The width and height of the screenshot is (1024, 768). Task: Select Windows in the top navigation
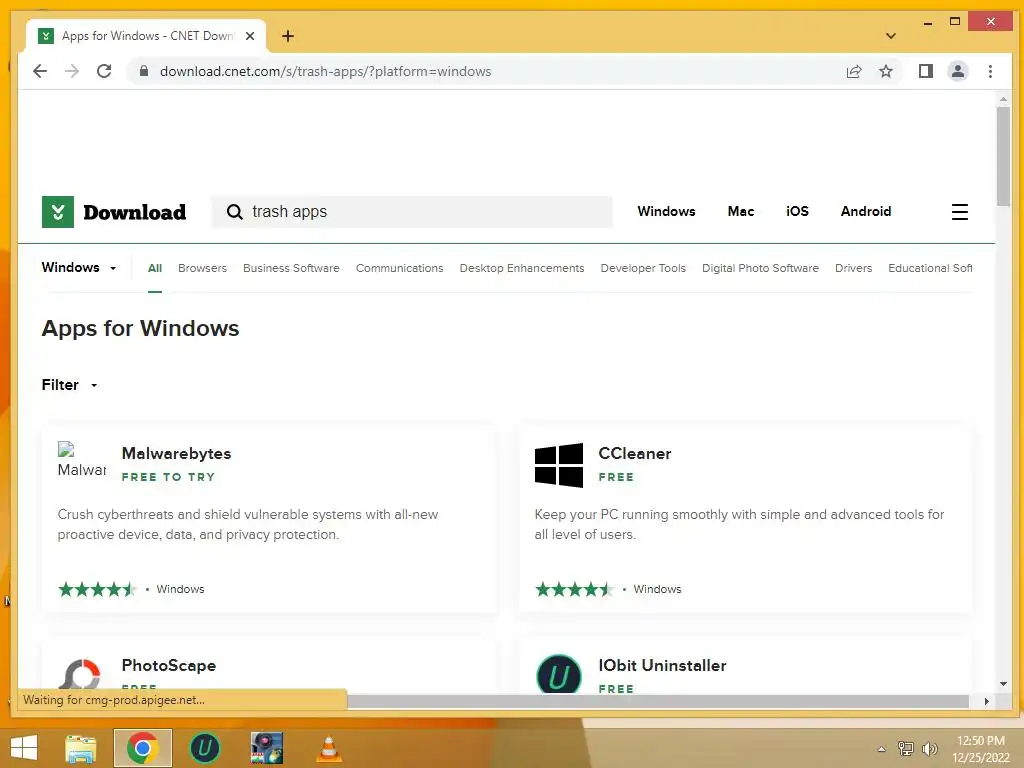(x=666, y=212)
